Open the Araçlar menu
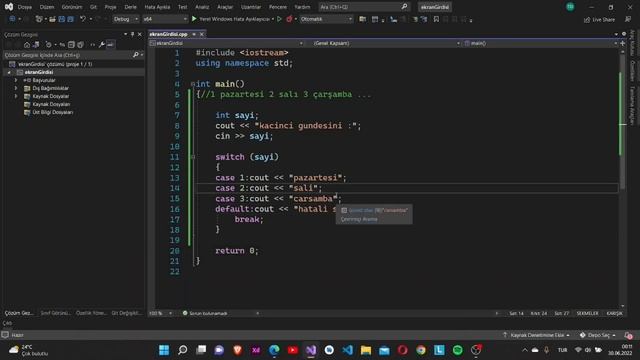The width and height of the screenshot is (640, 360). (x=225, y=7)
